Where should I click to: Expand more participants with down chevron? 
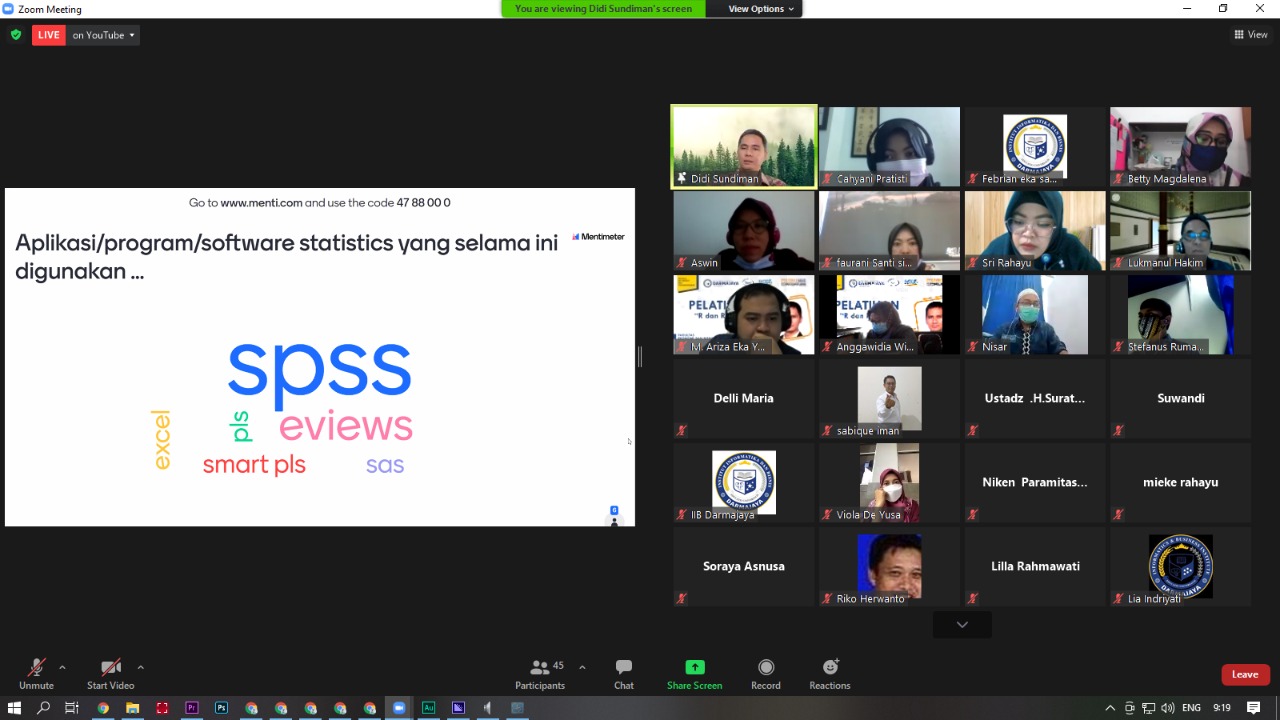pyautogui.click(x=962, y=624)
